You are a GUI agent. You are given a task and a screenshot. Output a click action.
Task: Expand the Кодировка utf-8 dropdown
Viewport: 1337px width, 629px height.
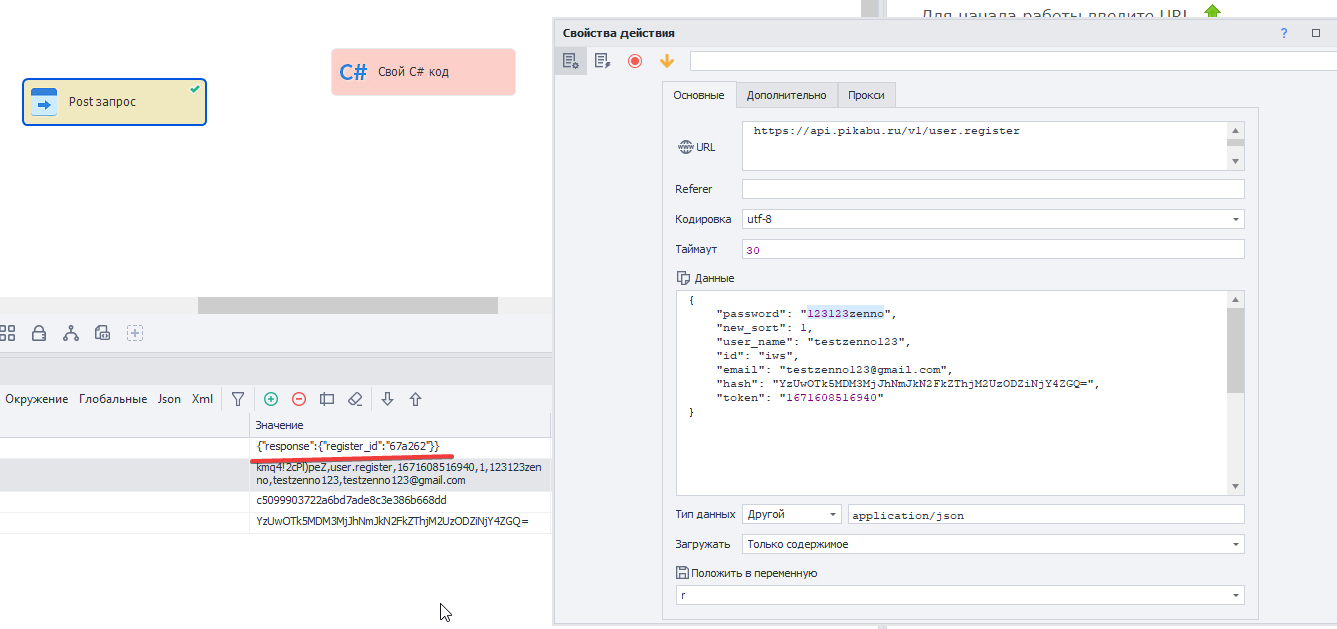point(1236,219)
